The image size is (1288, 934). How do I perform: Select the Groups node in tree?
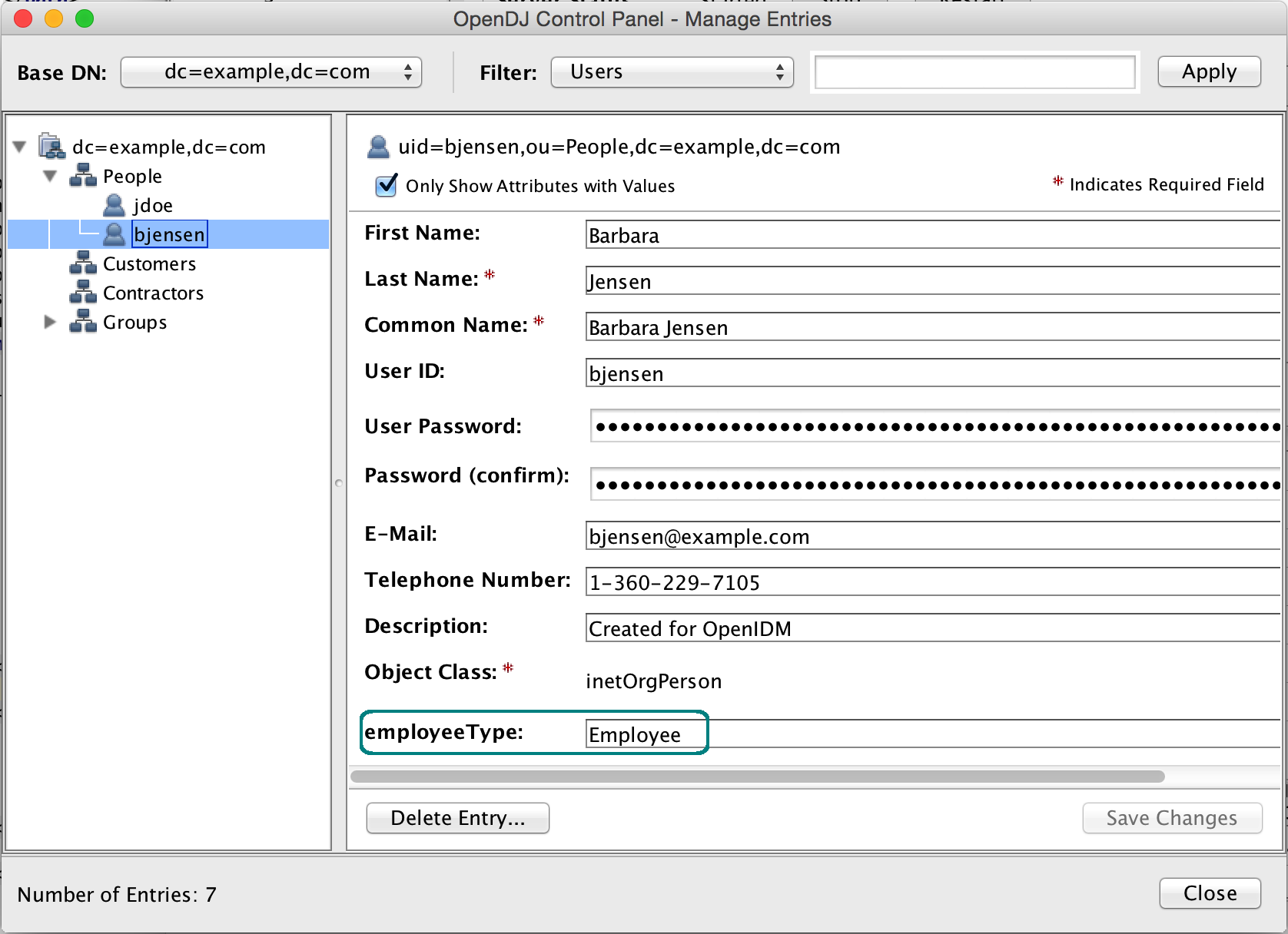(x=134, y=322)
